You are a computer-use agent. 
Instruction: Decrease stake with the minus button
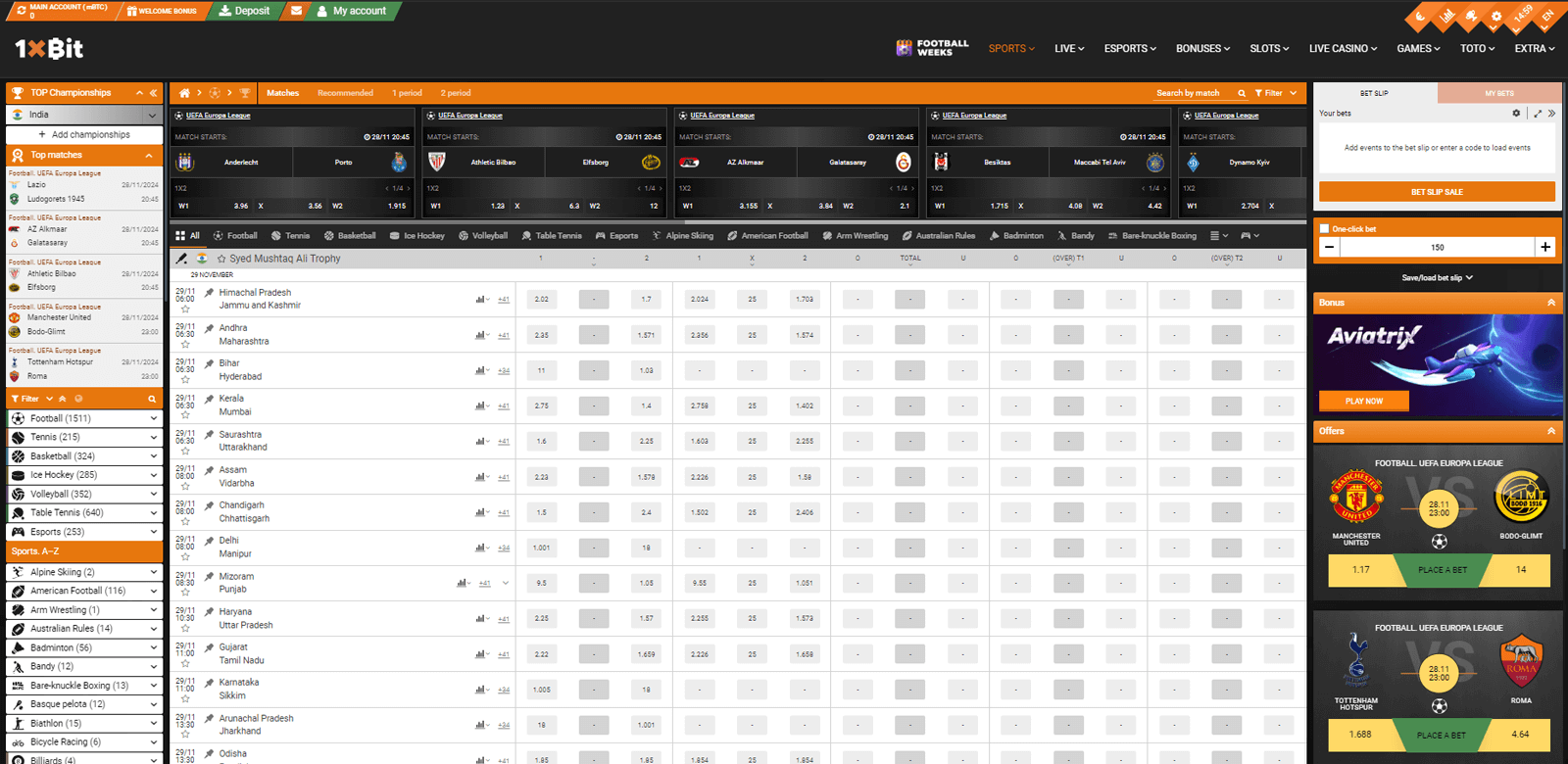point(1329,247)
